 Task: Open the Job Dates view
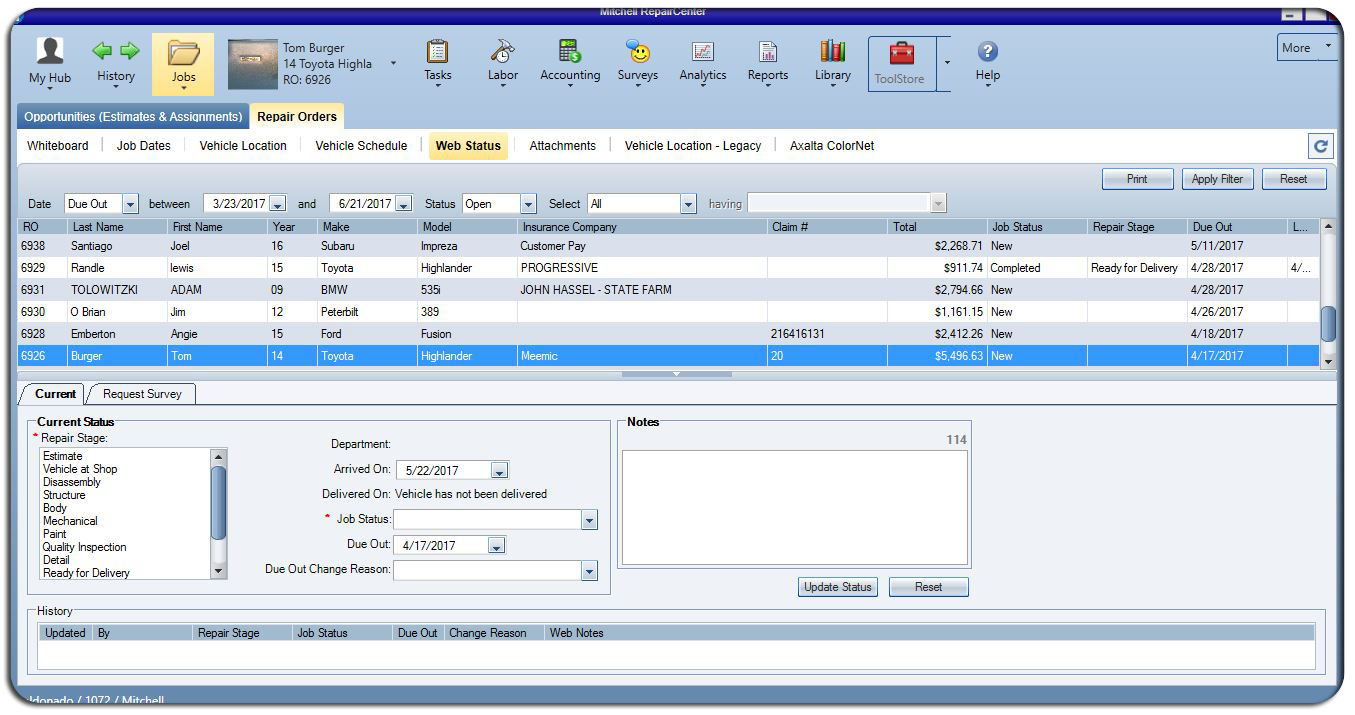pos(144,146)
